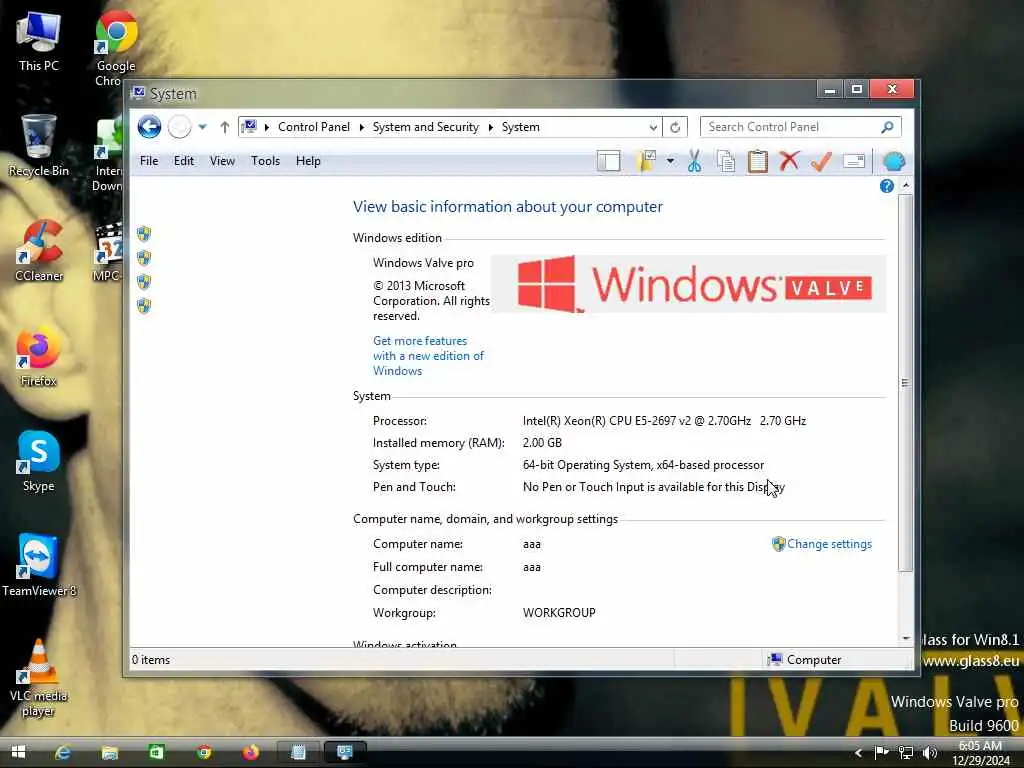Open VLC media player desktop shortcut
Screen dimensions: 1024x768
[x=39, y=679]
